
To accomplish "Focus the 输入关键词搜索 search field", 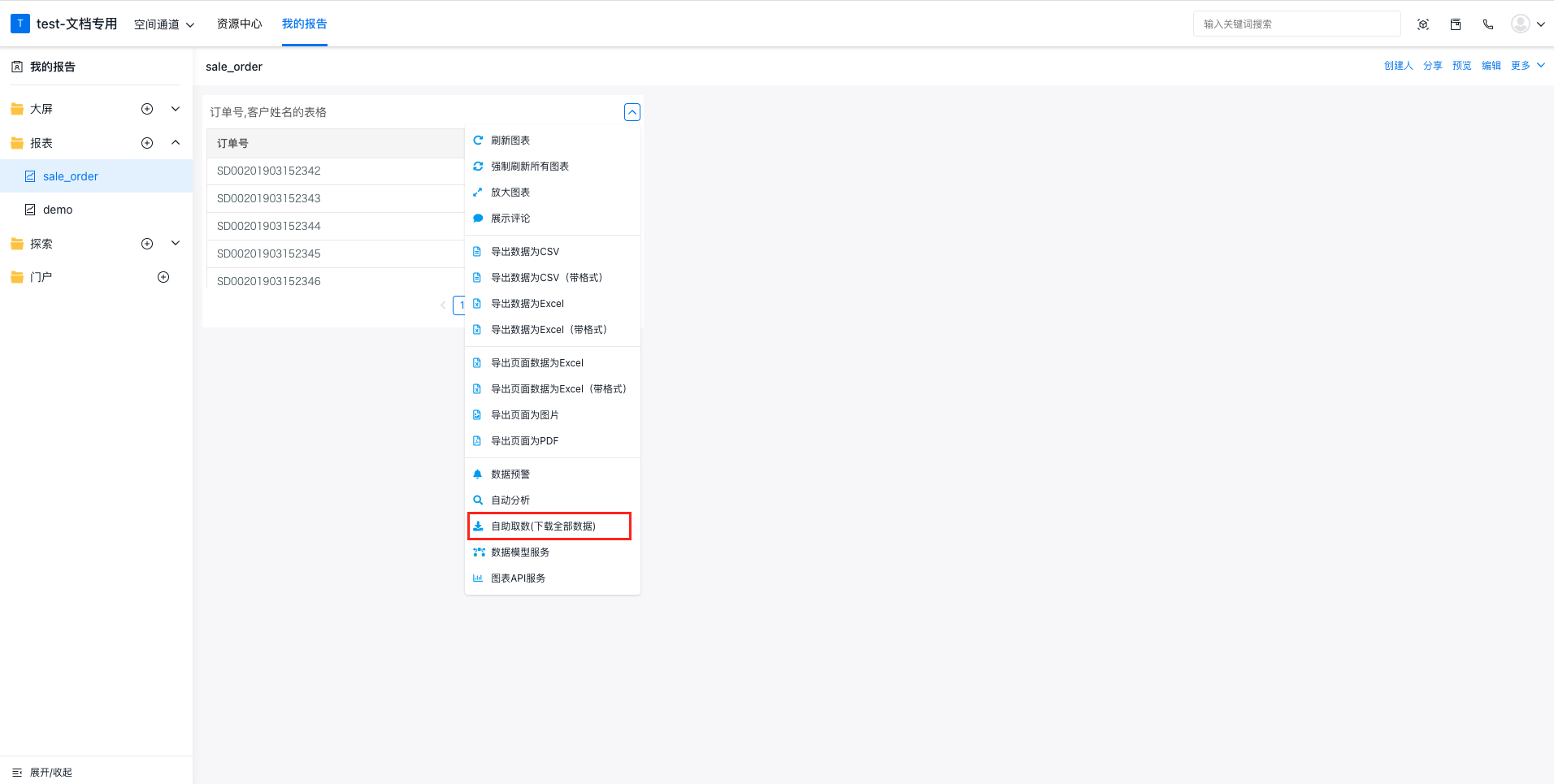I will tap(1296, 24).
